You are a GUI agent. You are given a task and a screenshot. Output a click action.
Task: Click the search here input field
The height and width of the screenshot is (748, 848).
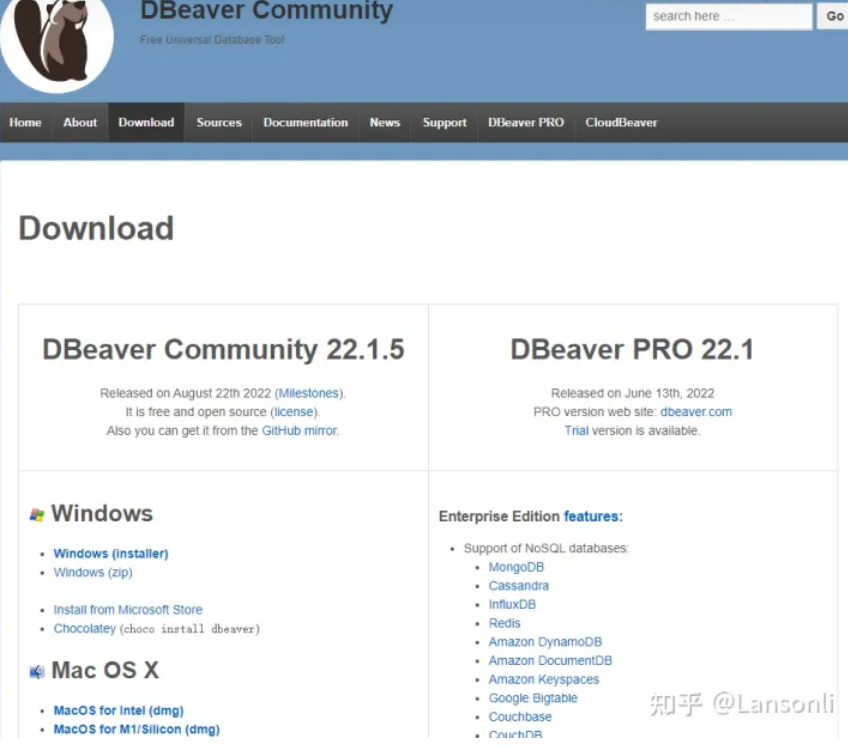point(728,16)
